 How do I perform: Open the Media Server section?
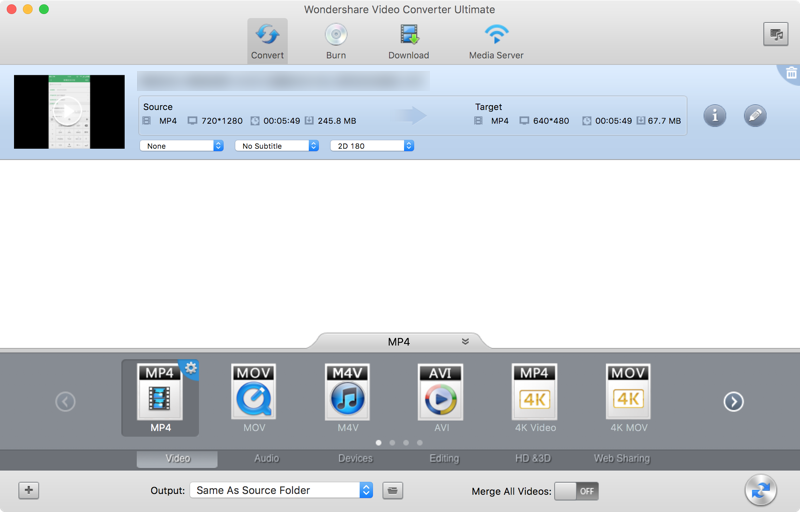[496, 41]
